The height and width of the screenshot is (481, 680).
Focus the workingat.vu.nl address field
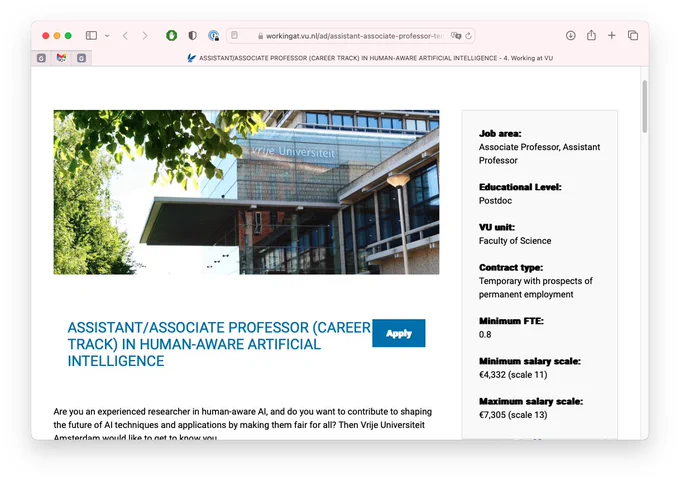click(x=350, y=36)
